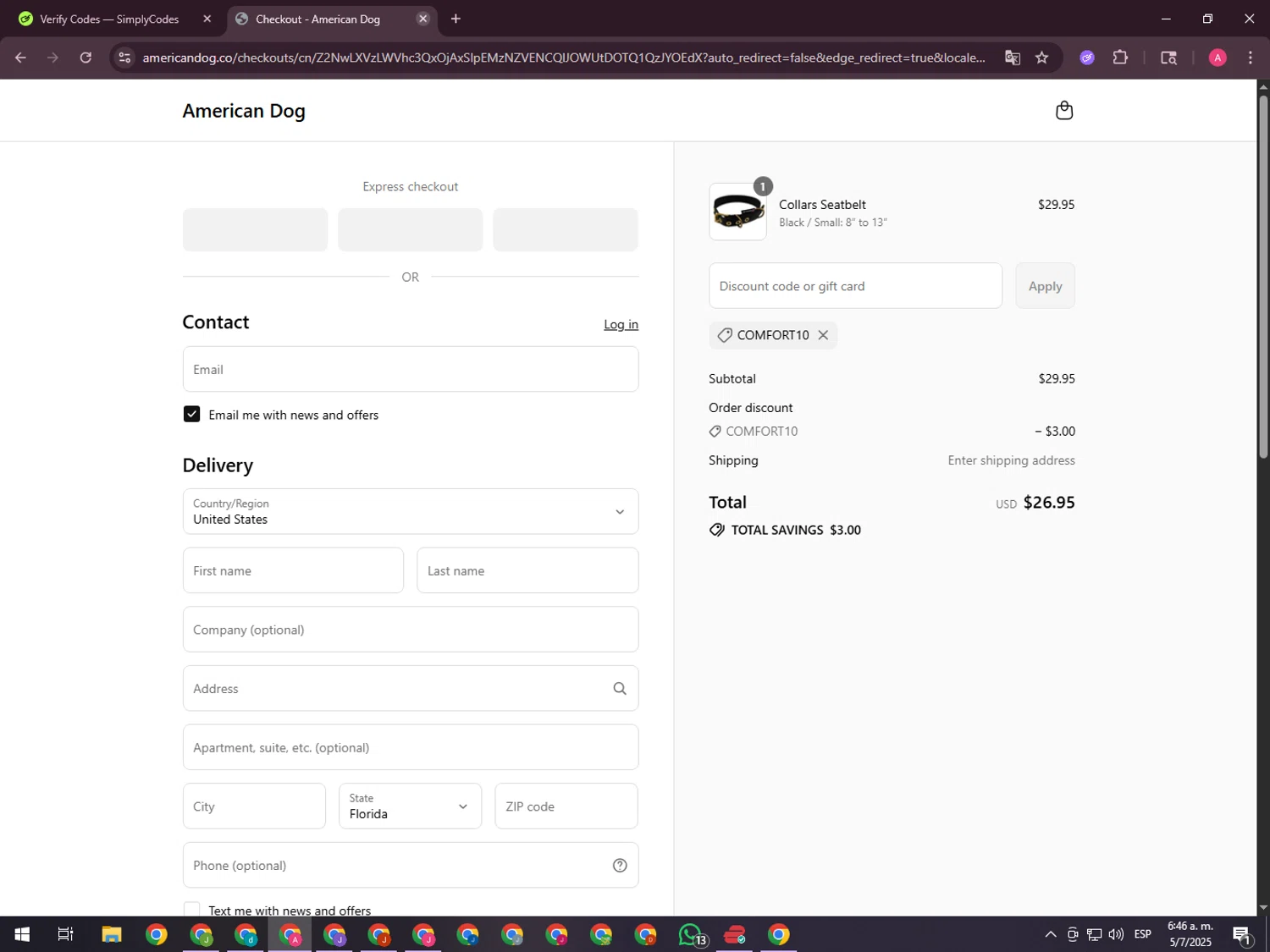Open the State dropdown showing Florida
This screenshot has width=1270, height=952.
pyautogui.click(x=410, y=806)
